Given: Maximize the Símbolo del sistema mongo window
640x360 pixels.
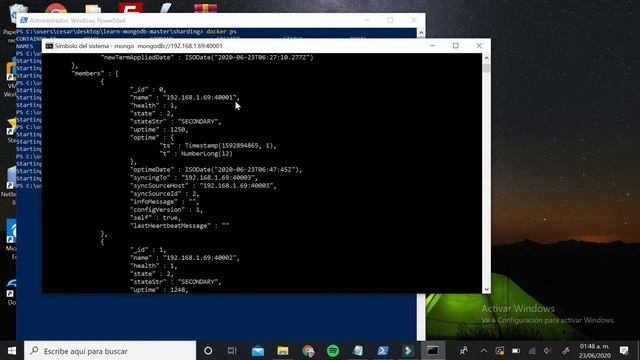Looking at the screenshot, I should click(x=456, y=46).
